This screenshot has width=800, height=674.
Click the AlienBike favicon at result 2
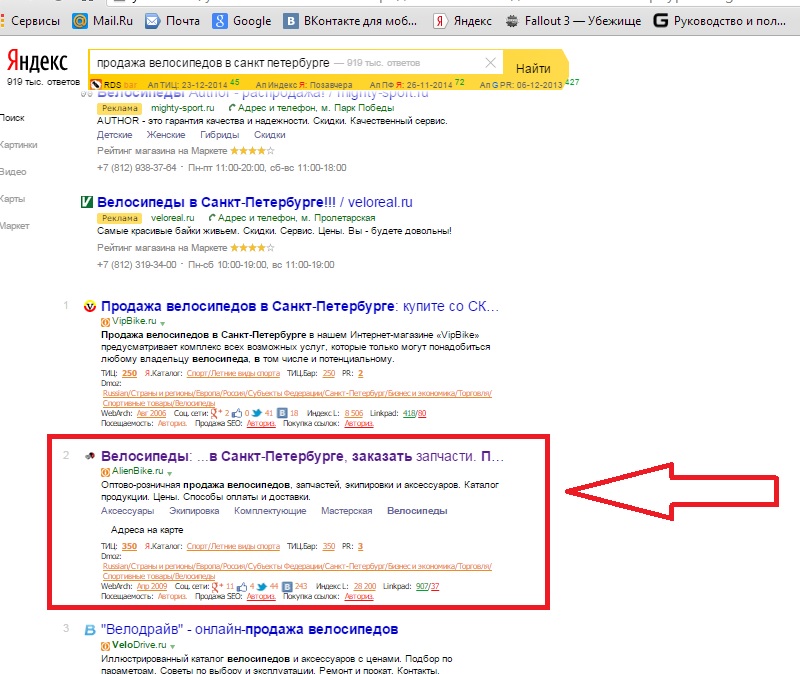[90, 456]
